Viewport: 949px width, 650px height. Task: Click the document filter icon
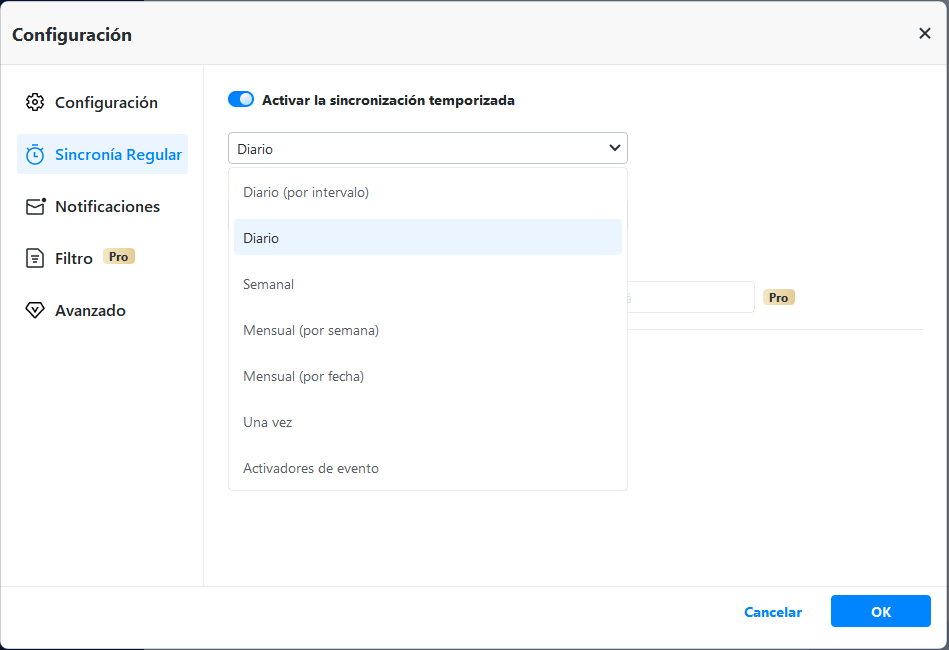click(x=35, y=258)
